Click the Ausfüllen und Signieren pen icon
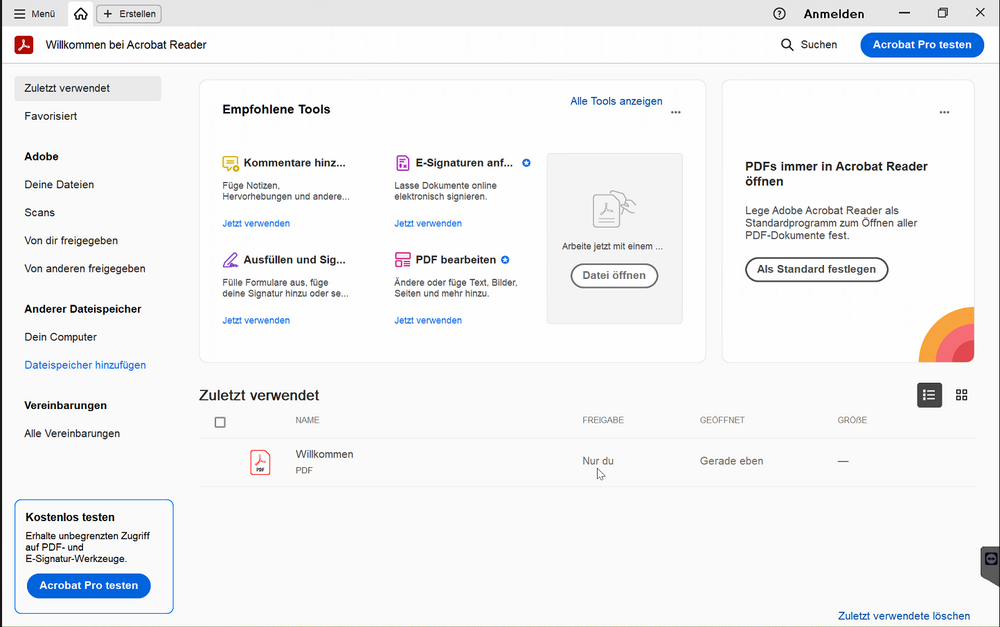The image size is (1000, 627). 231,260
